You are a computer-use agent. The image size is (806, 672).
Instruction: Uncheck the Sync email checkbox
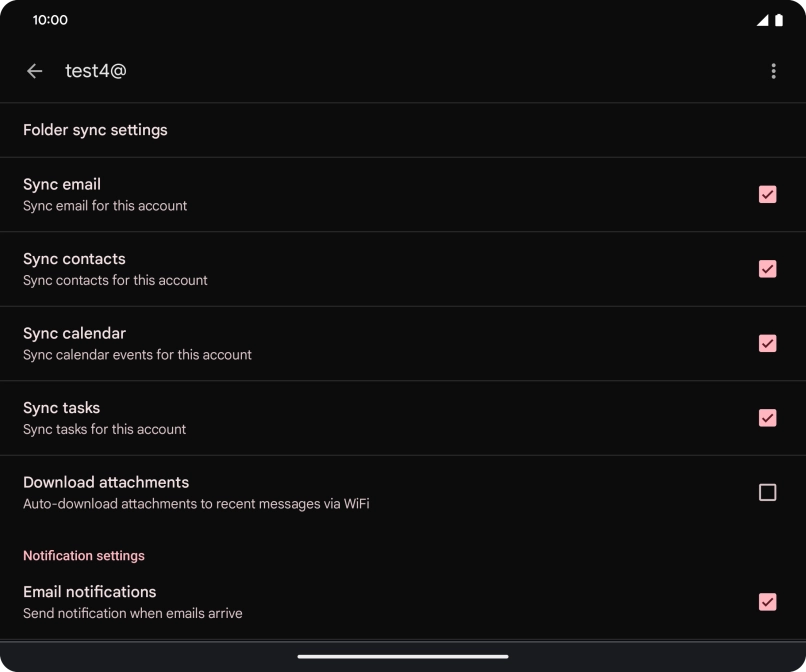click(x=767, y=194)
